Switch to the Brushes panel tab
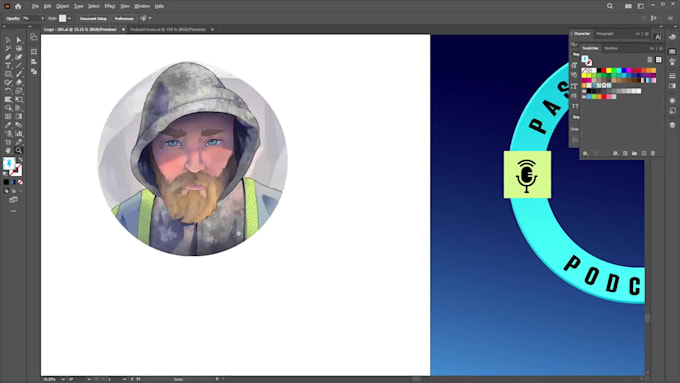The image size is (680, 383). [x=611, y=48]
